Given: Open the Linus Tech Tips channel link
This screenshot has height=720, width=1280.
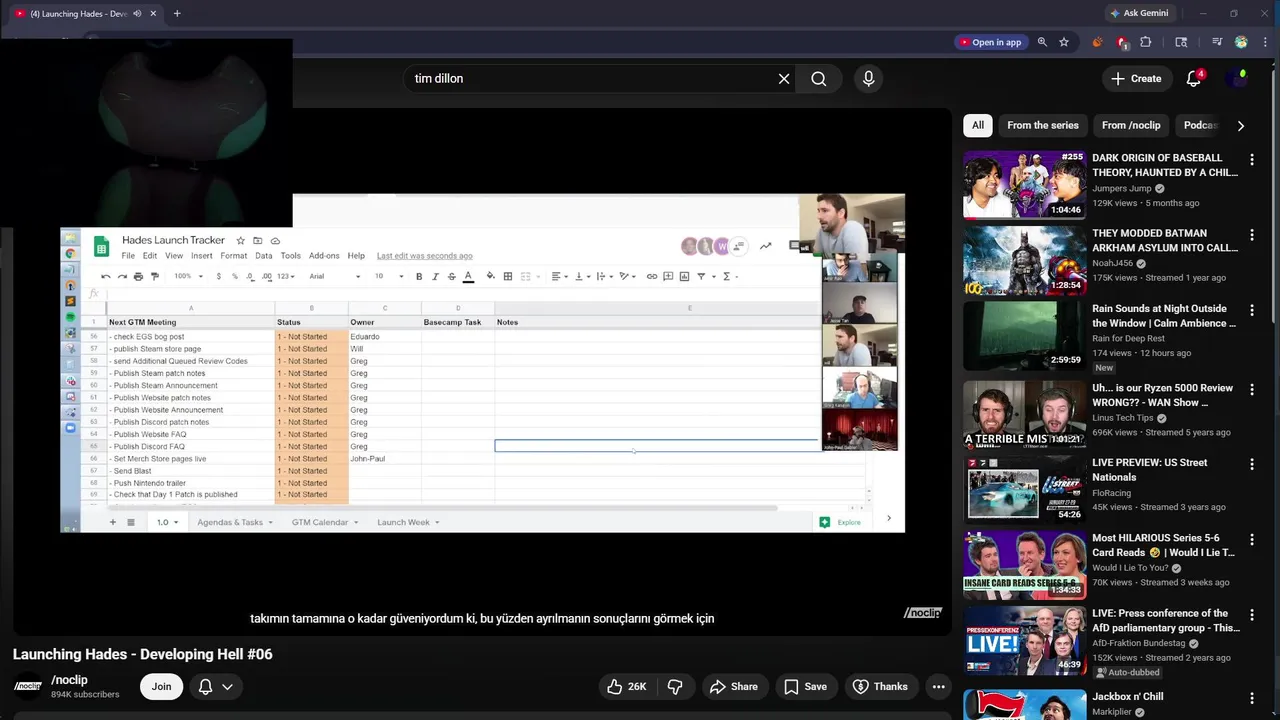Looking at the screenshot, I should pos(1123,418).
